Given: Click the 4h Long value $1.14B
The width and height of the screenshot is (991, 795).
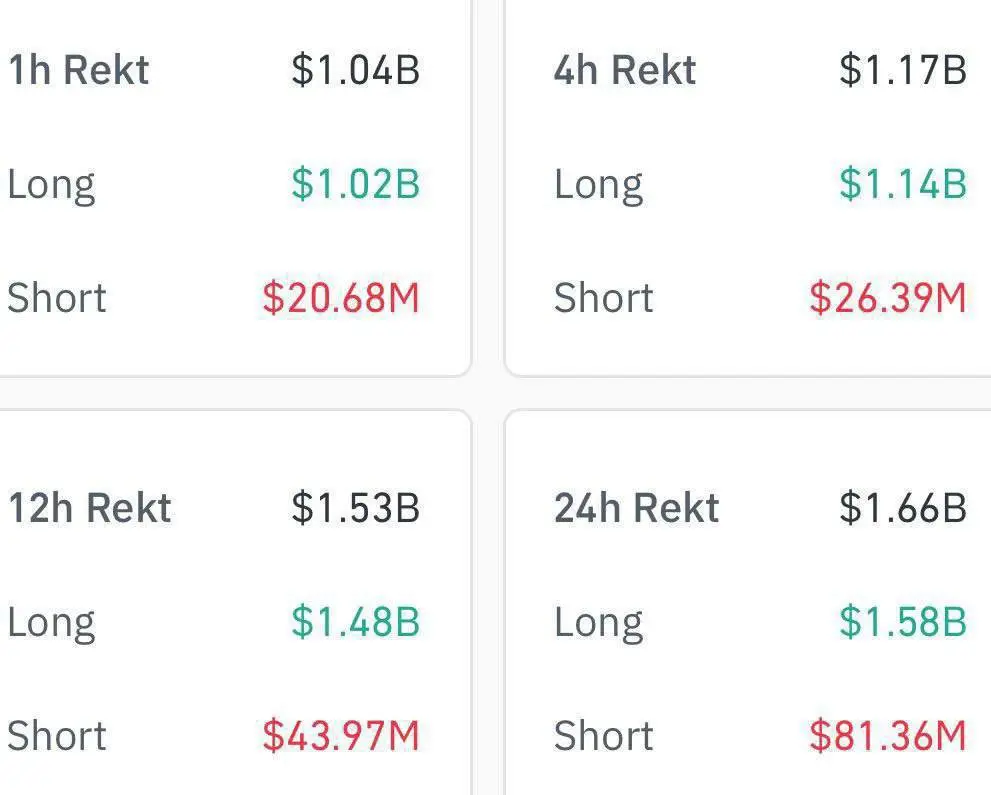Looking at the screenshot, I should (x=903, y=184).
